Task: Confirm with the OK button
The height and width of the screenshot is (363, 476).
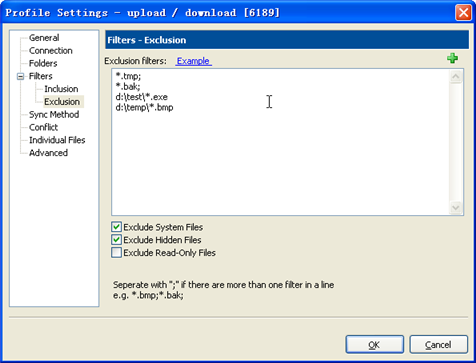Action: [375, 344]
